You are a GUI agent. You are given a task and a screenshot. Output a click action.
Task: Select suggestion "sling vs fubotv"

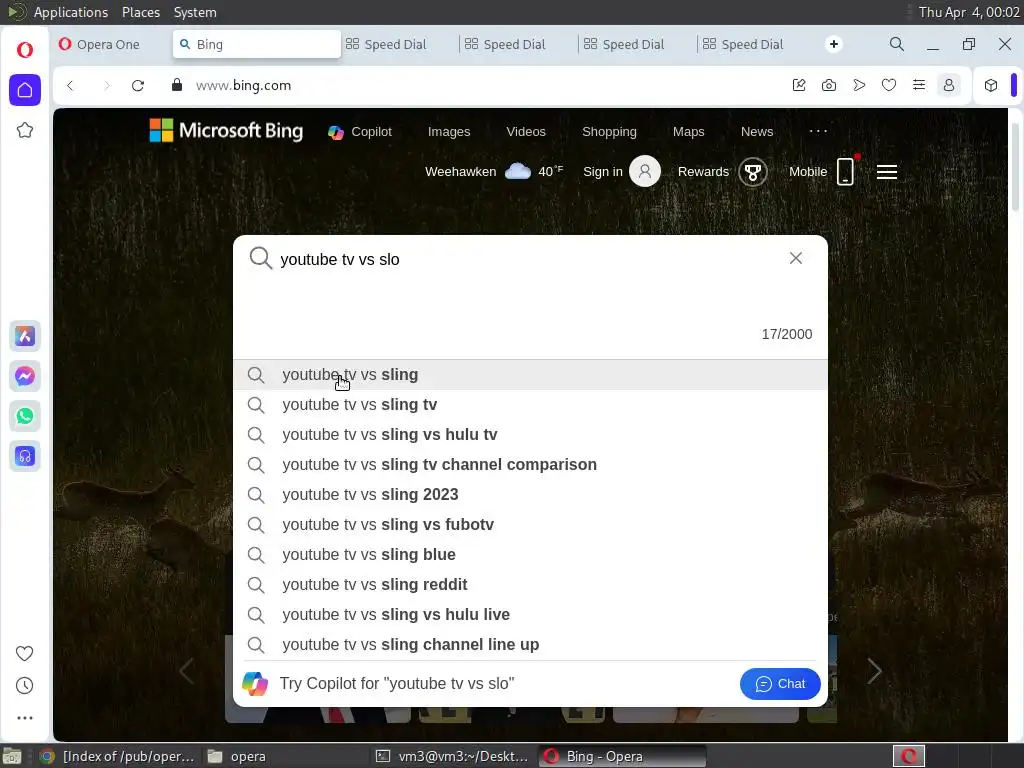tap(530, 525)
